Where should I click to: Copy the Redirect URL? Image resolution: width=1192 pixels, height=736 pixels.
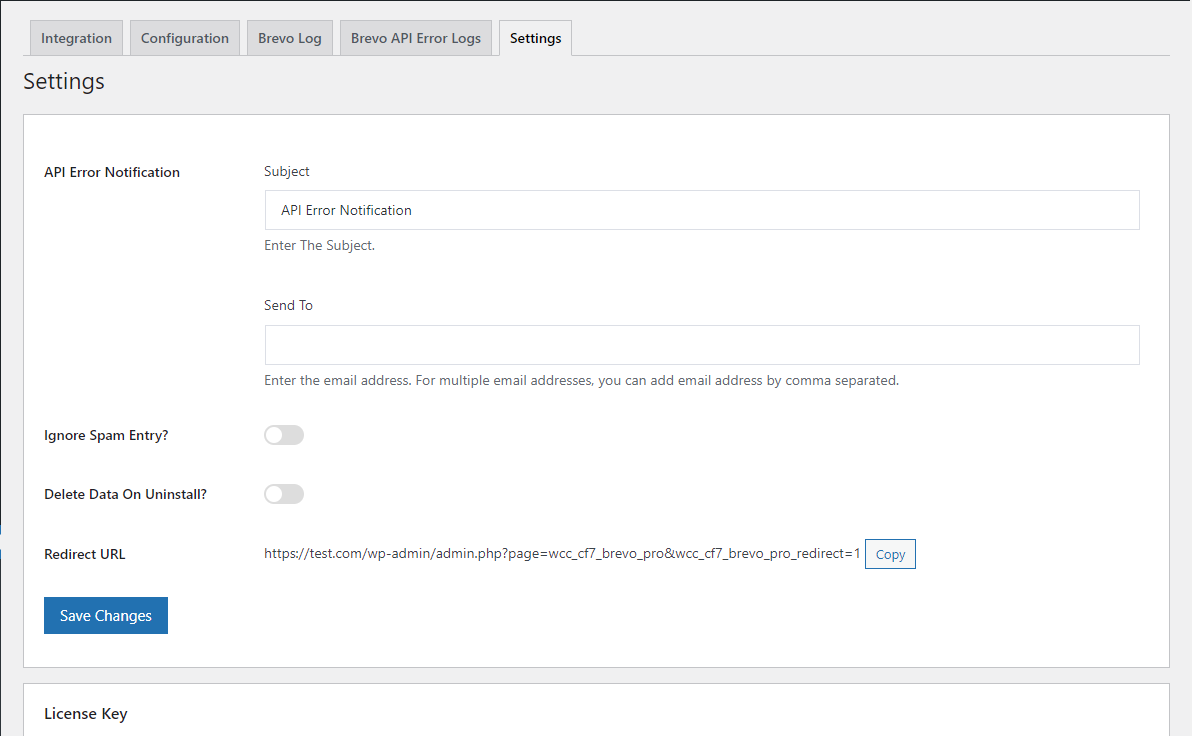[890, 554]
